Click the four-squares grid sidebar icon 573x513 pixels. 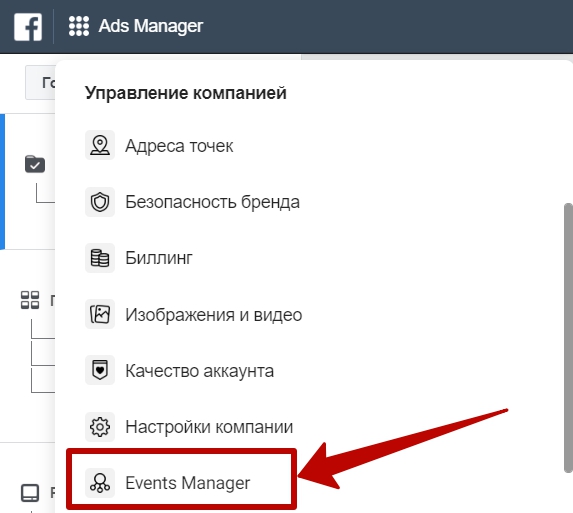pos(30,300)
